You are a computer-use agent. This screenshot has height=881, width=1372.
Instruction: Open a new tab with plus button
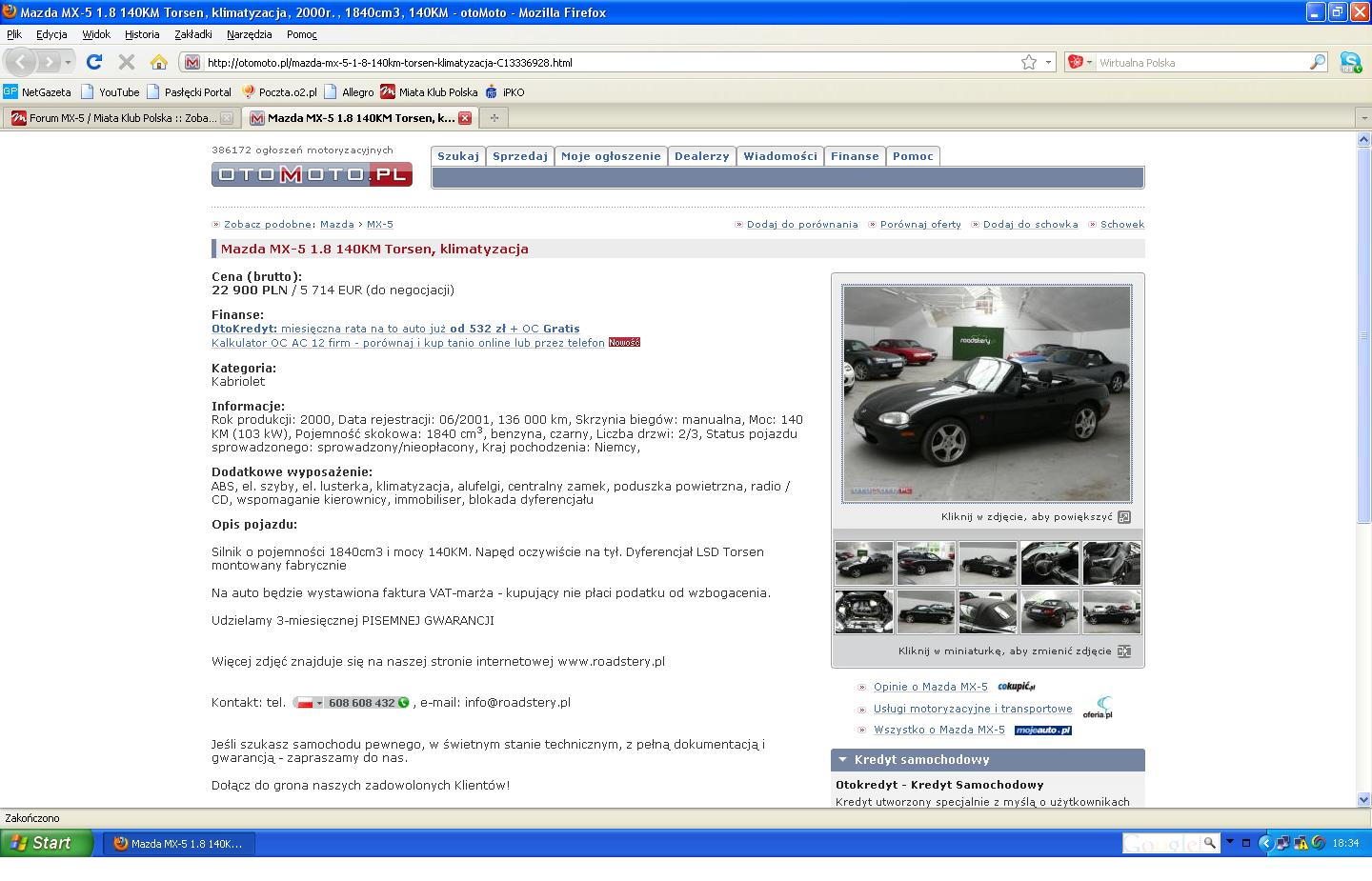tap(494, 118)
